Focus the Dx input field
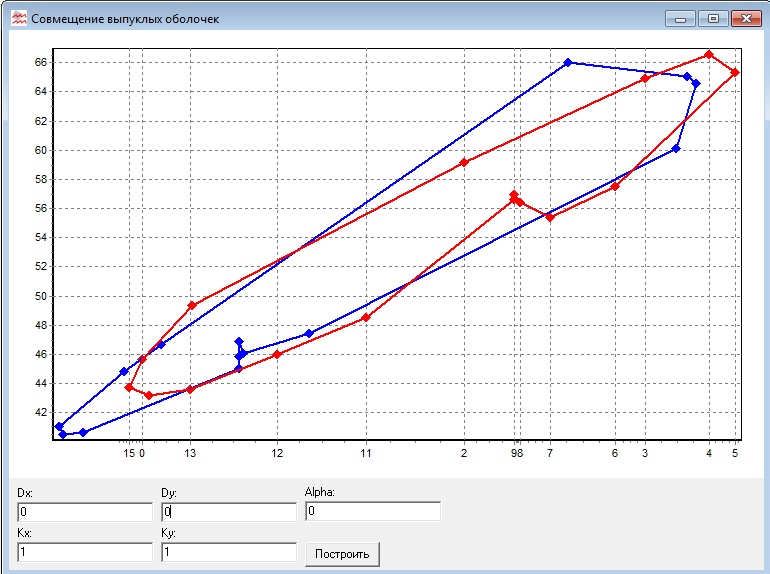The image size is (770, 574). (84, 512)
